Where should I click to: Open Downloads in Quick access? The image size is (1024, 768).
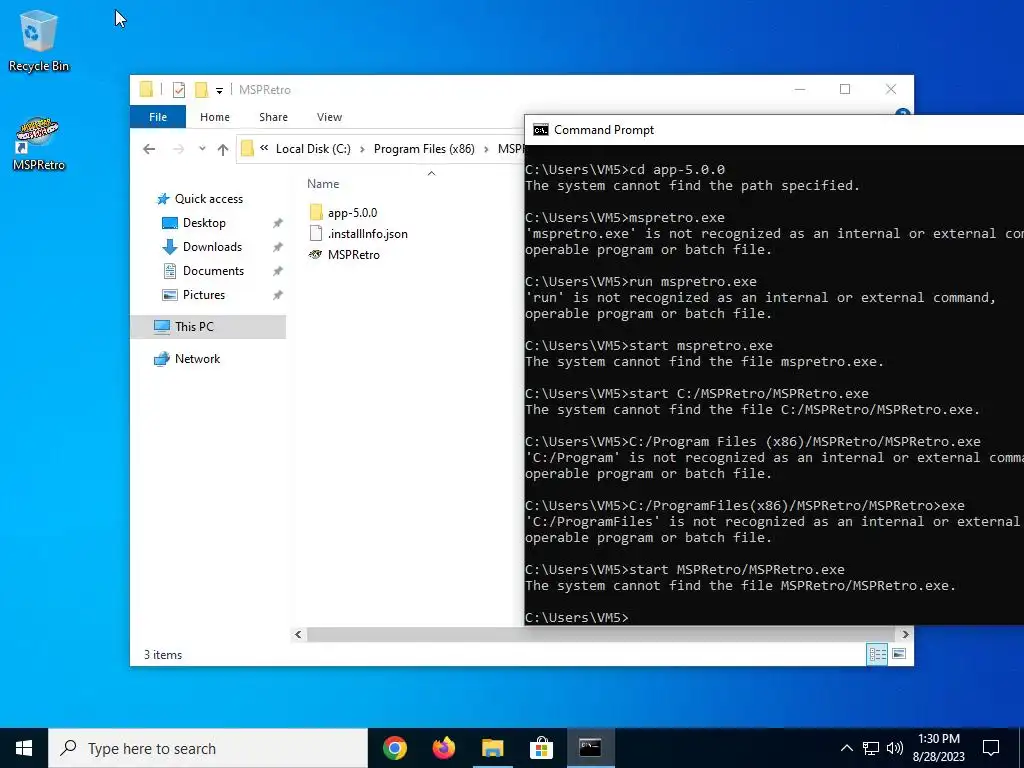pos(212,247)
